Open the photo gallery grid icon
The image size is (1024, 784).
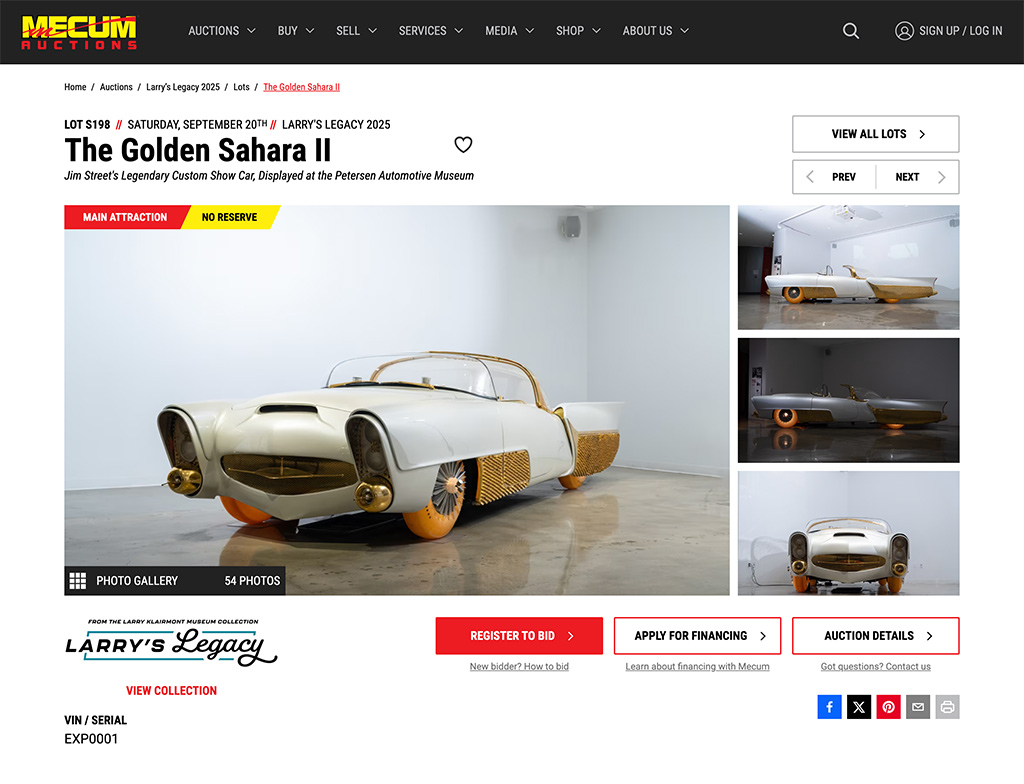[78, 581]
